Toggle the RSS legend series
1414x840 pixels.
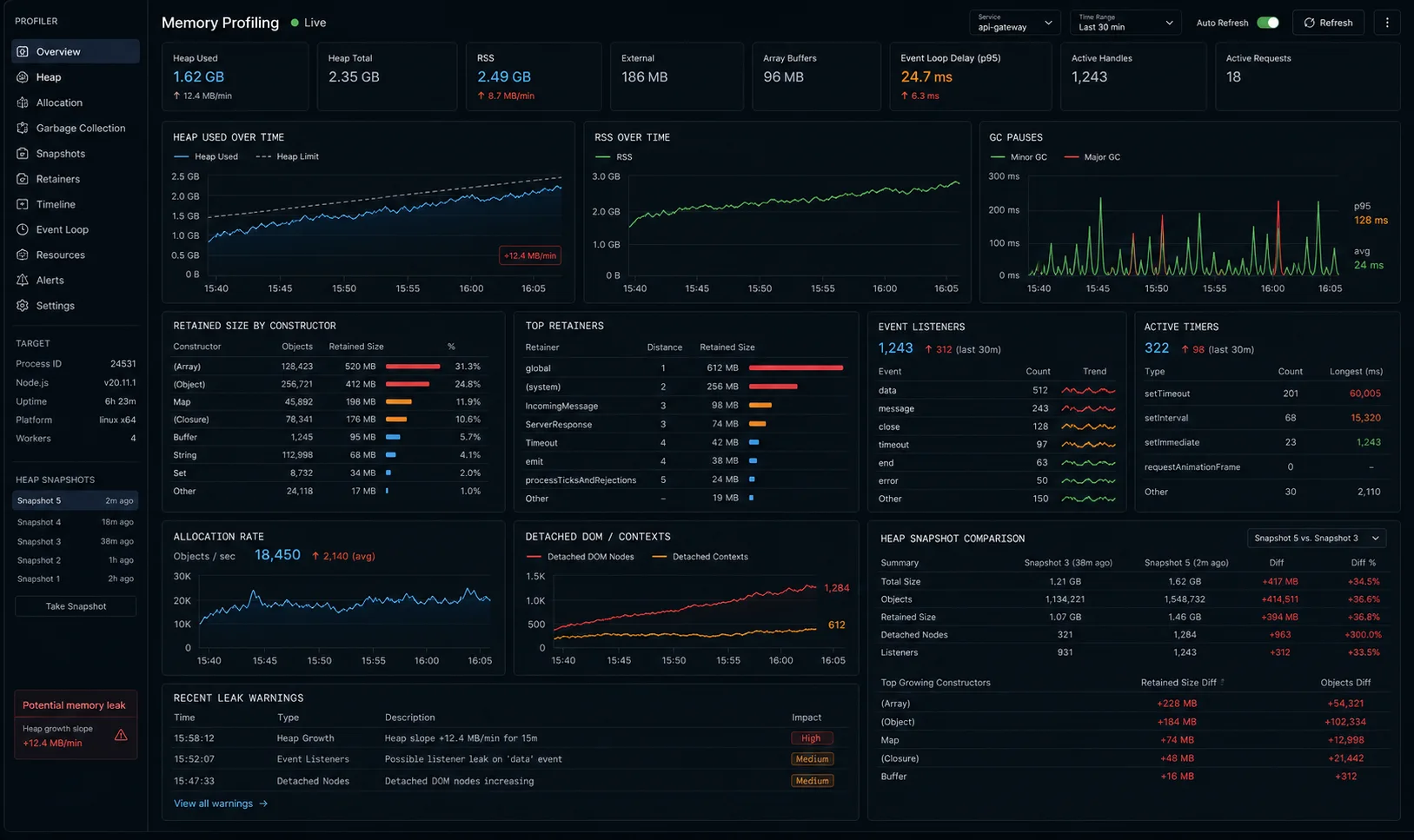[614, 157]
